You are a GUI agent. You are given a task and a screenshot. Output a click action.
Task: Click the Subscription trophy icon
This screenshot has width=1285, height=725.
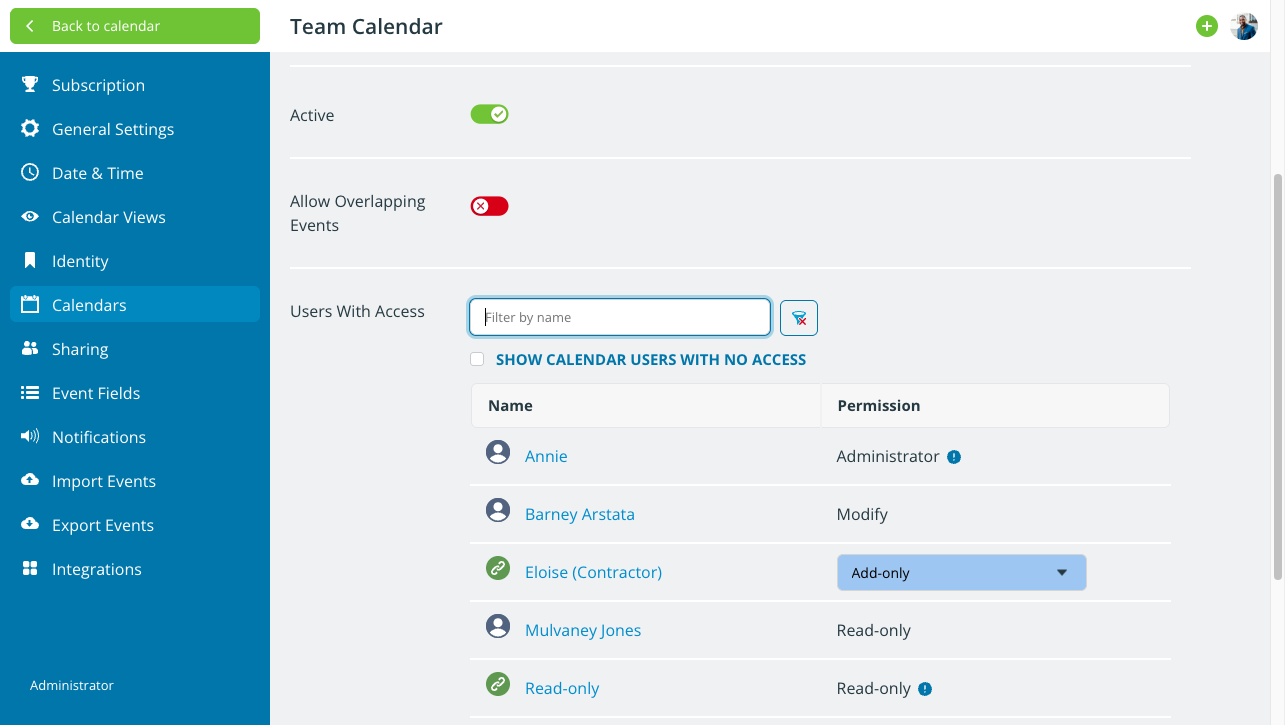pos(30,85)
